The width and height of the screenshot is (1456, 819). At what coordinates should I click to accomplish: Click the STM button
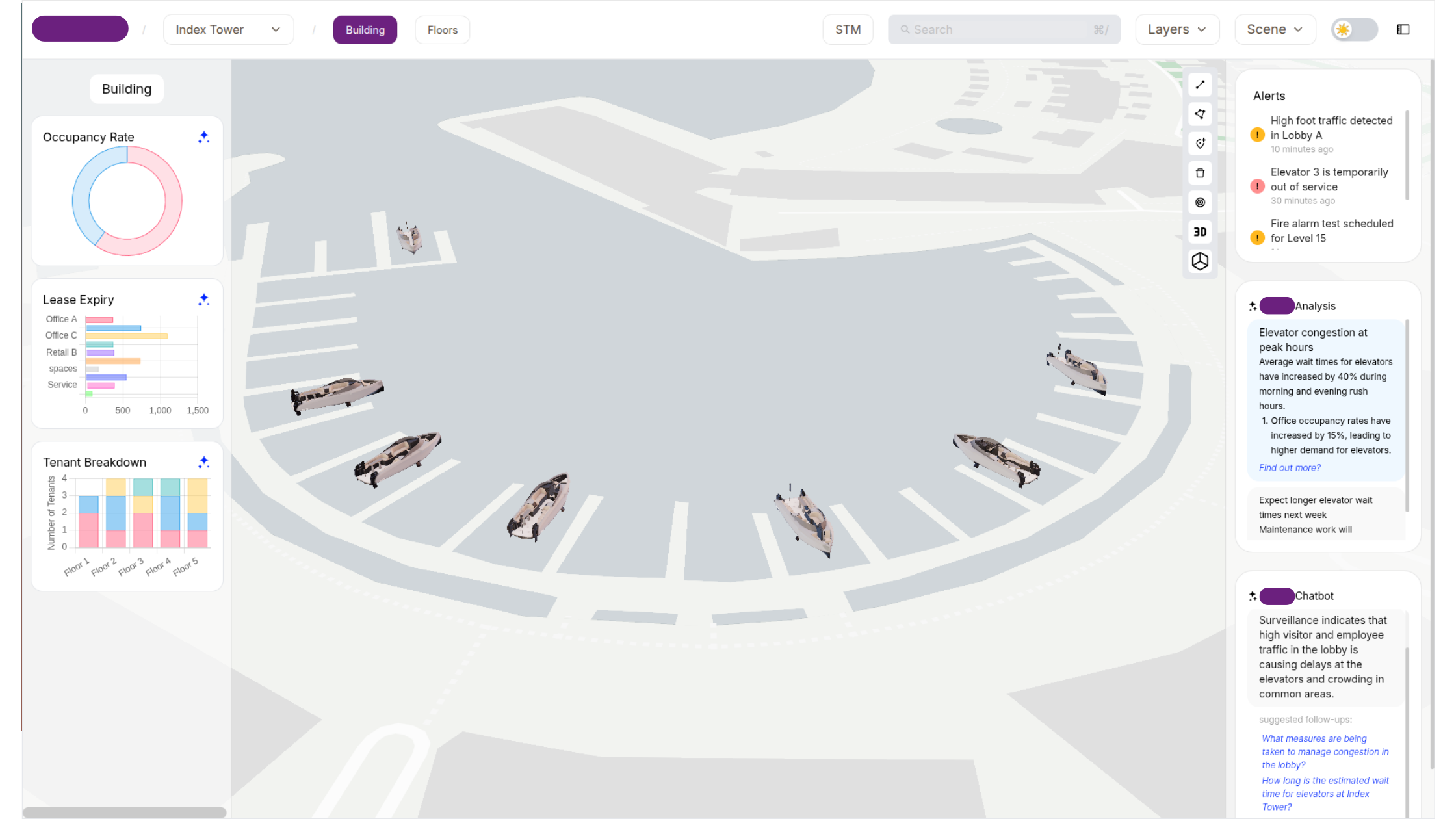tap(848, 29)
